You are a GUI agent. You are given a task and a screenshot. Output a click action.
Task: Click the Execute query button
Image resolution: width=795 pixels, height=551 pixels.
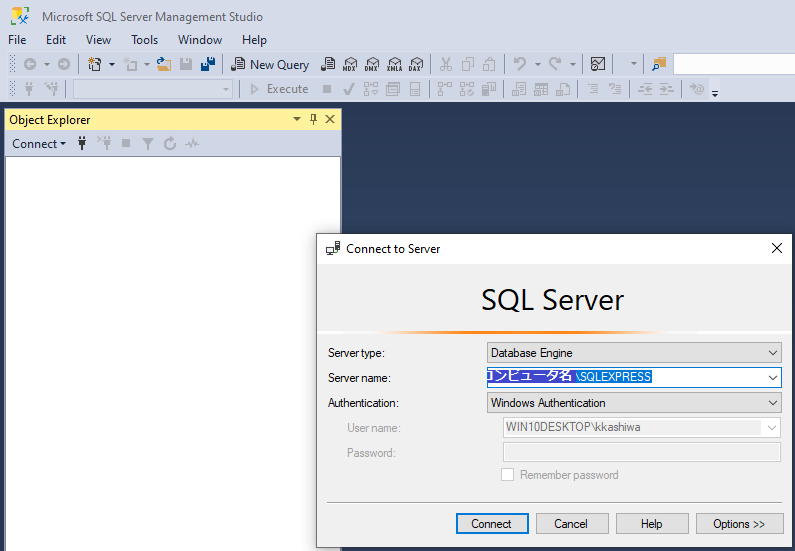[279, 89]
